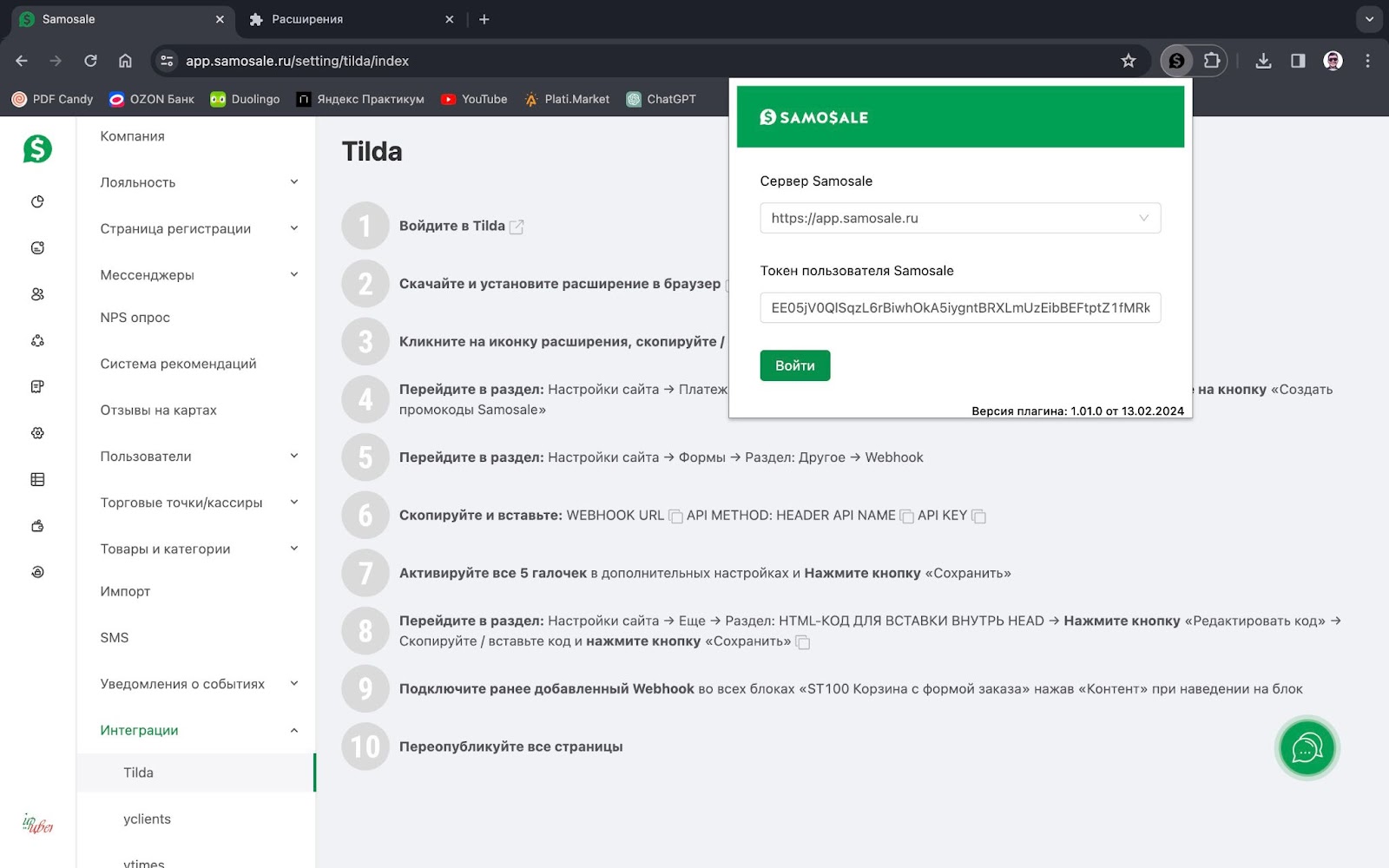Image resolution: width=1389 pixels, height=868 pixels.
Task: Open the Chrome profile avatar
Action: pos(1333,61)
